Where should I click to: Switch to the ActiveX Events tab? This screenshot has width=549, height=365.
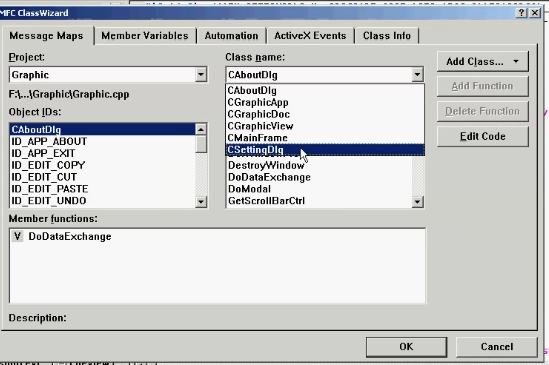pyautogui.click(x=310, y=36)
